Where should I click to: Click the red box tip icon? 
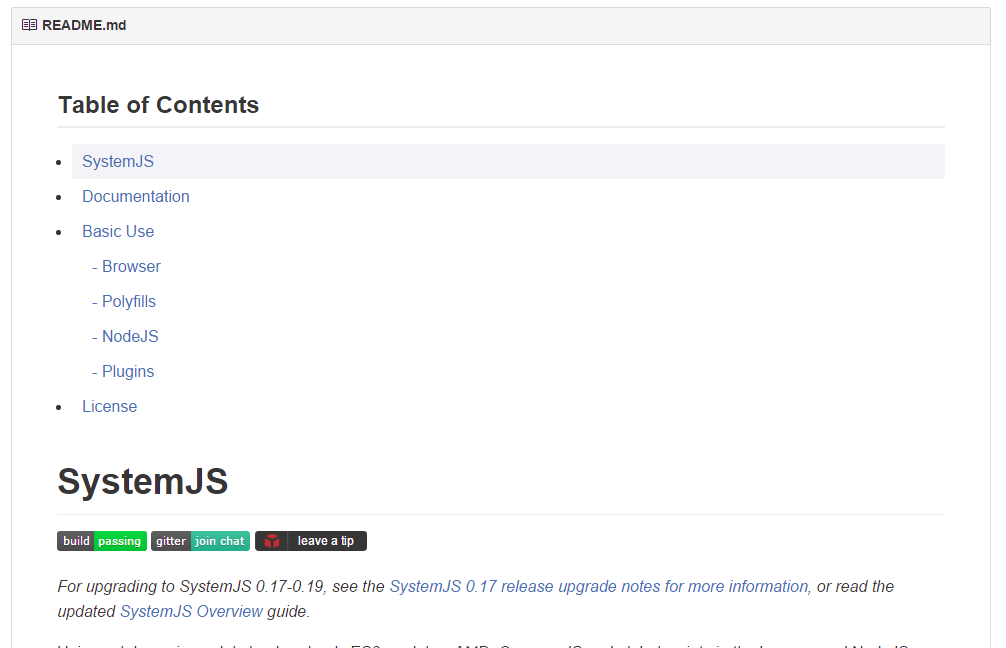pos(272,541)
